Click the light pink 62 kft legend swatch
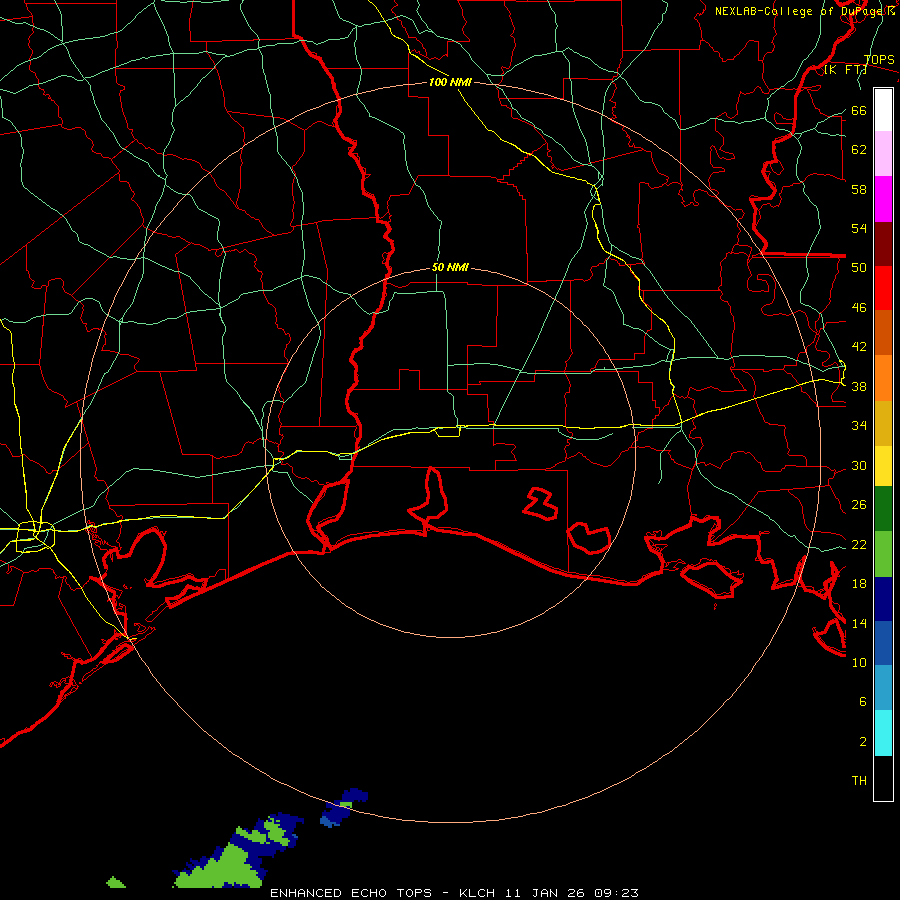This screenshot has height=900, width=900. tap(883, 153)
